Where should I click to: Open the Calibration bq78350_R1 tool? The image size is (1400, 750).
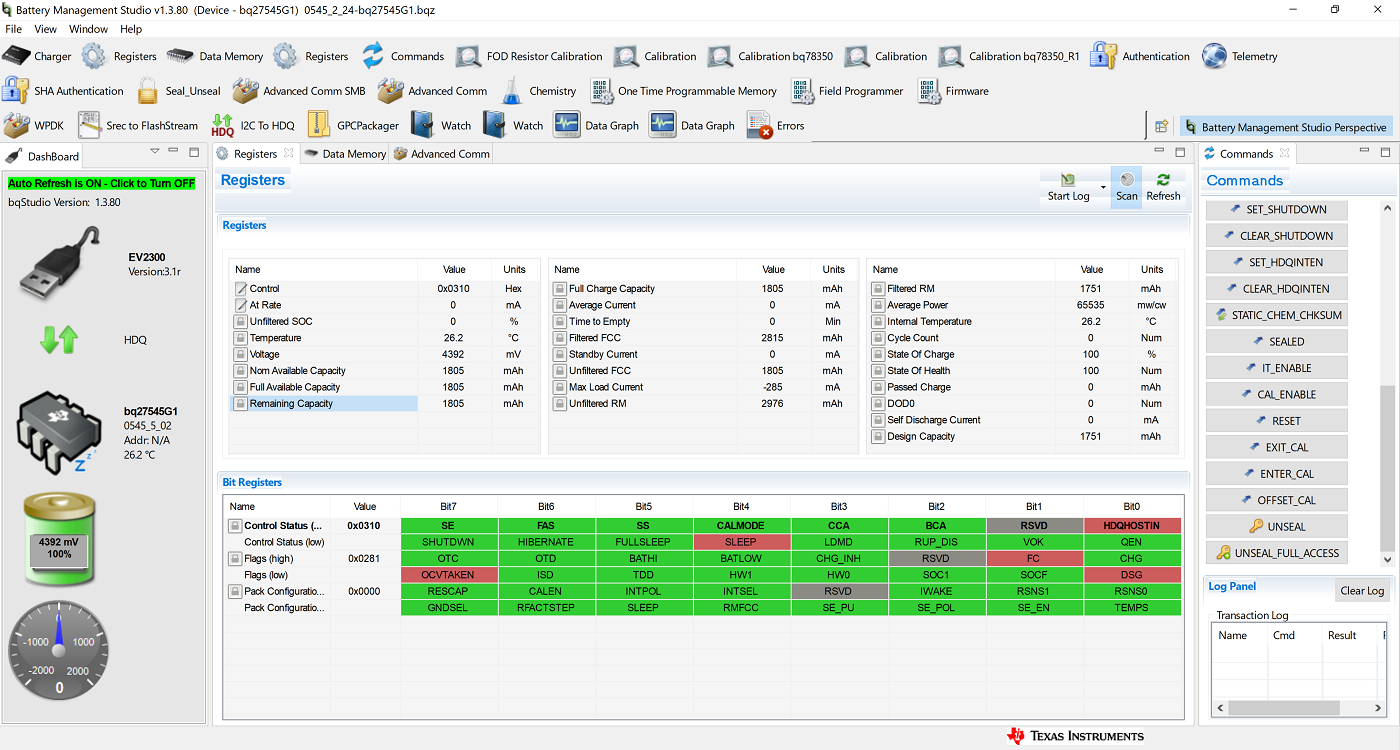tap(1010, 56)
